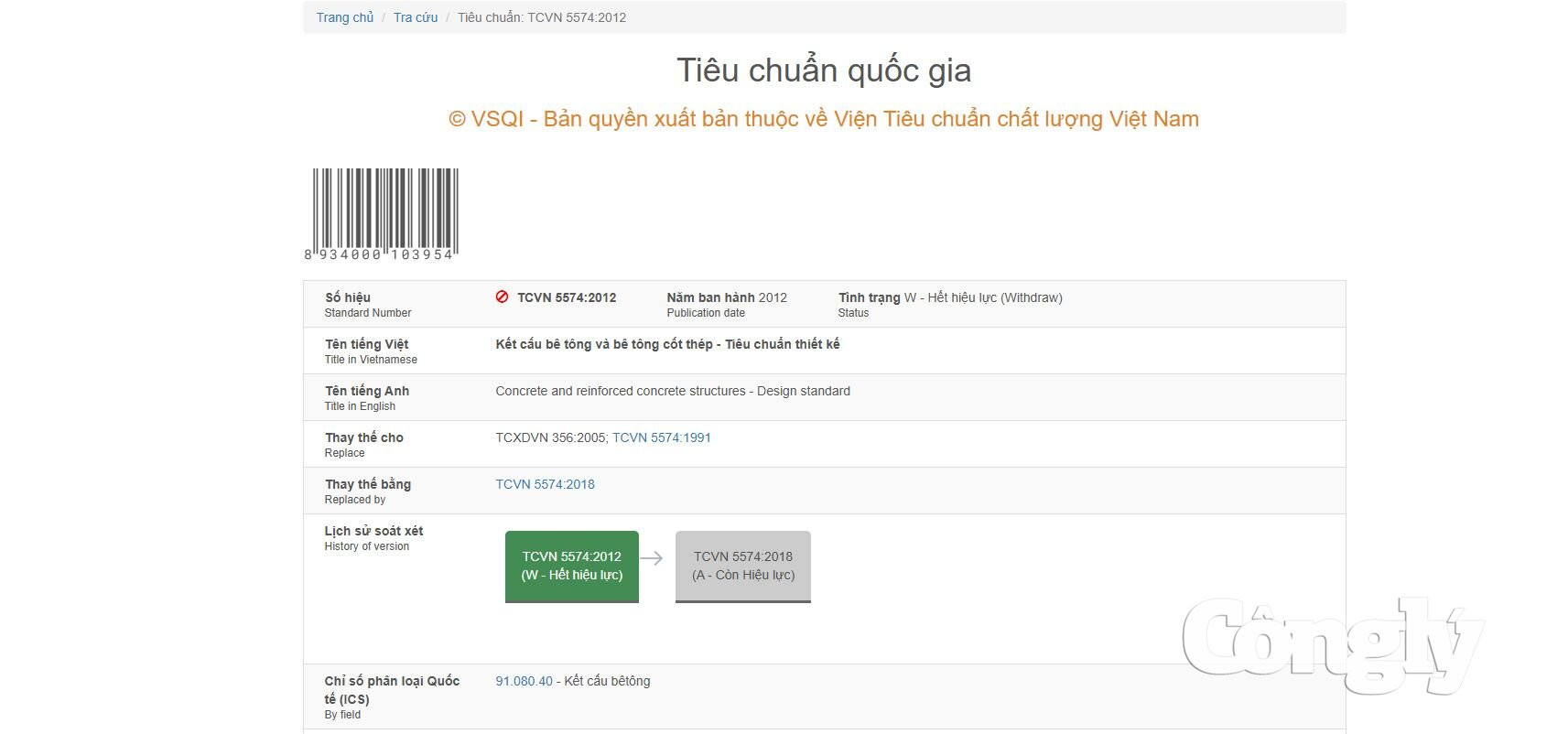This screenshot has width=1568, height=734.
Task: Click the Tiêu chuẩn quốc gia heading
Action: tap(824, 70)
